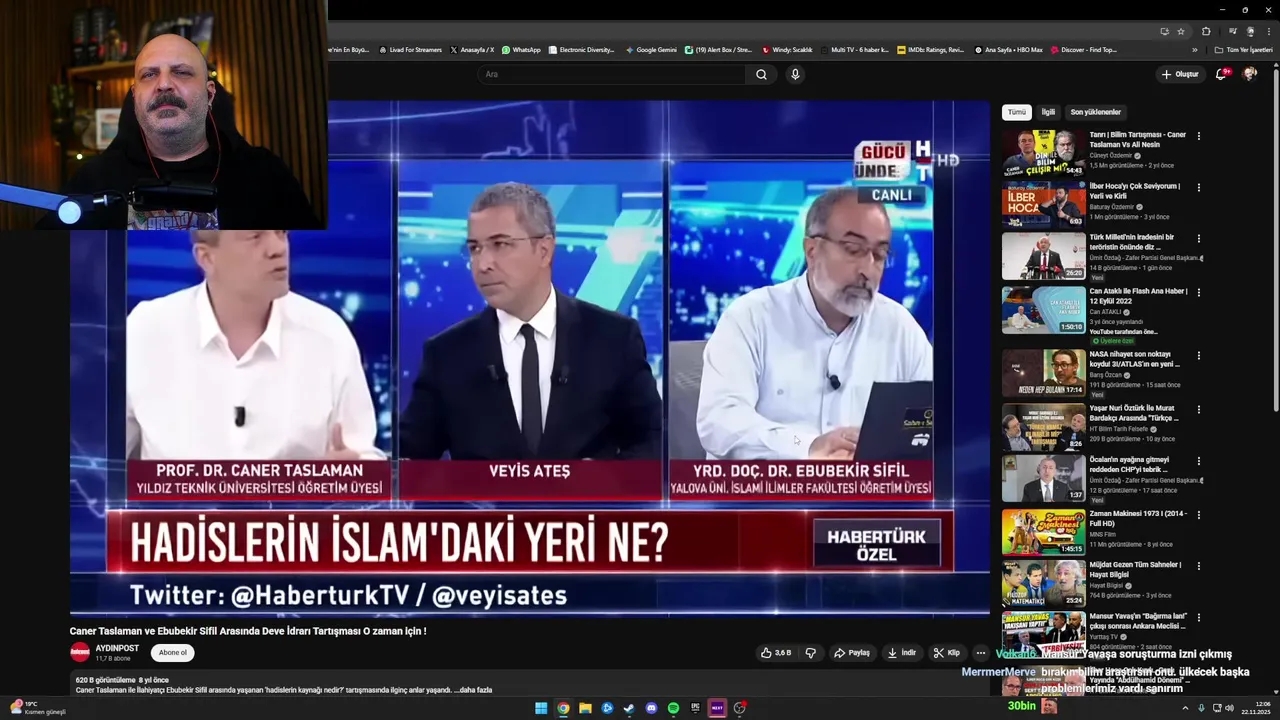This screenshot has width=1280, height=720.
Task: Open the weather widget showing 19°C
Action: click(x=37, y=708)
